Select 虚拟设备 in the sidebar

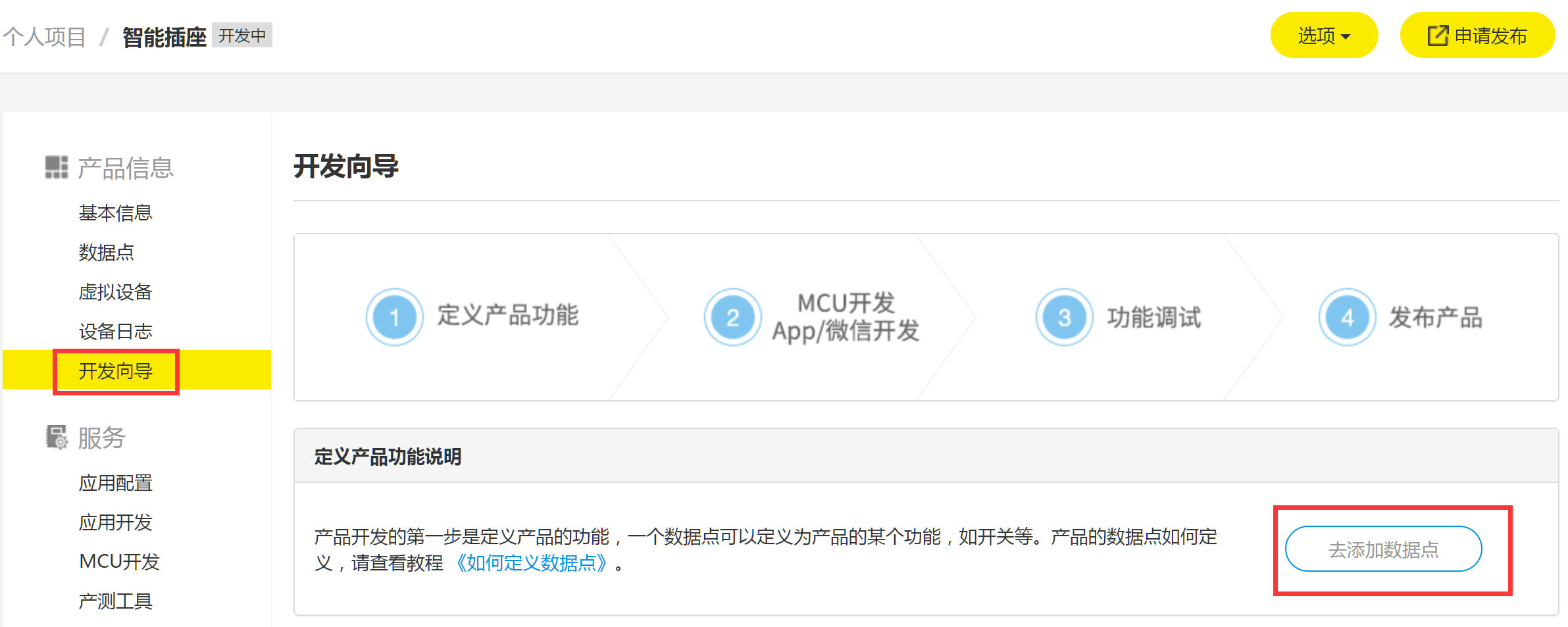(x=115, y=291)
